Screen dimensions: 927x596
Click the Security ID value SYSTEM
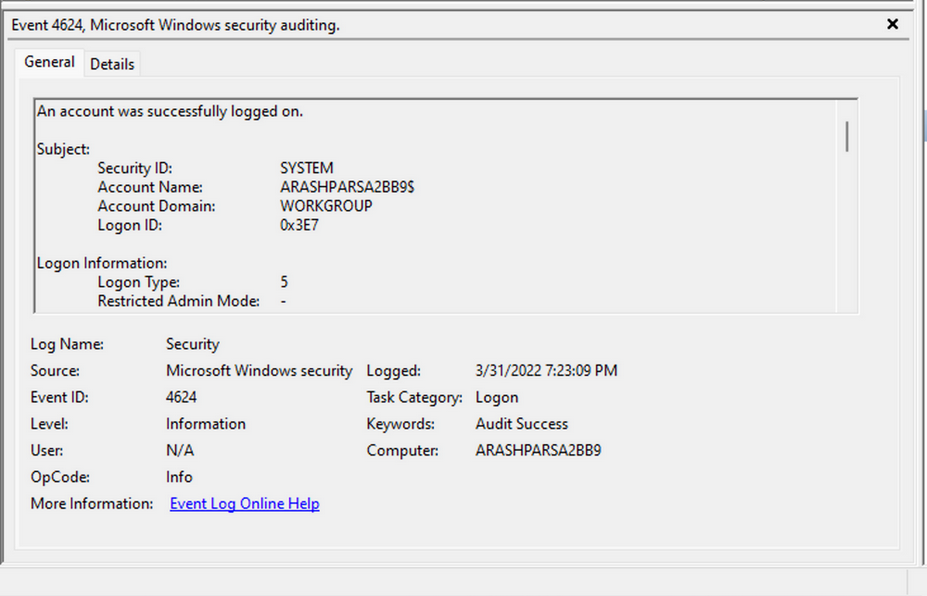coord(306,167)
